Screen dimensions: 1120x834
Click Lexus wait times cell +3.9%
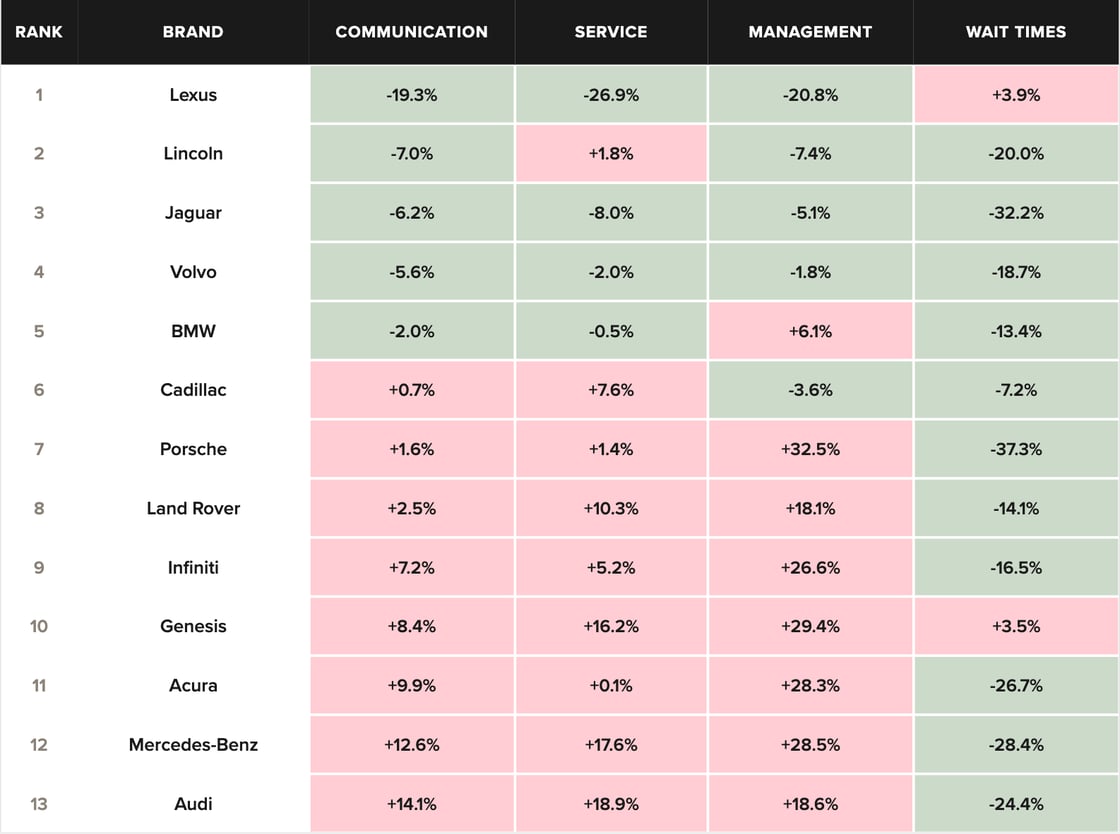(1016, 95)
